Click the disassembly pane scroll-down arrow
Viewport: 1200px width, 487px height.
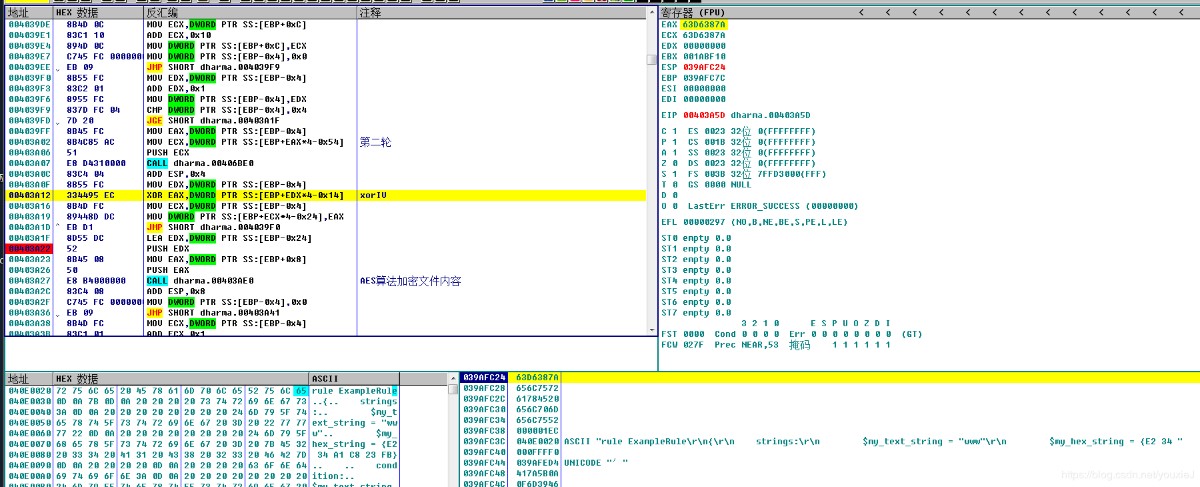(651, 331)
